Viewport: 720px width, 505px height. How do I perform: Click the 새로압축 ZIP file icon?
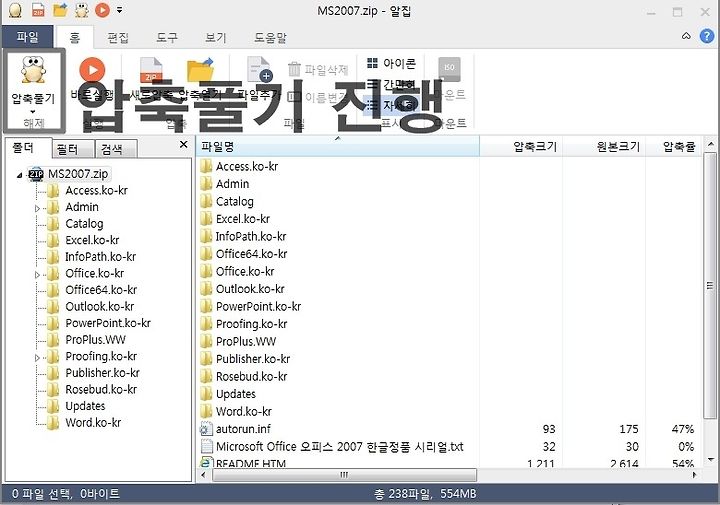pos(151,70)
